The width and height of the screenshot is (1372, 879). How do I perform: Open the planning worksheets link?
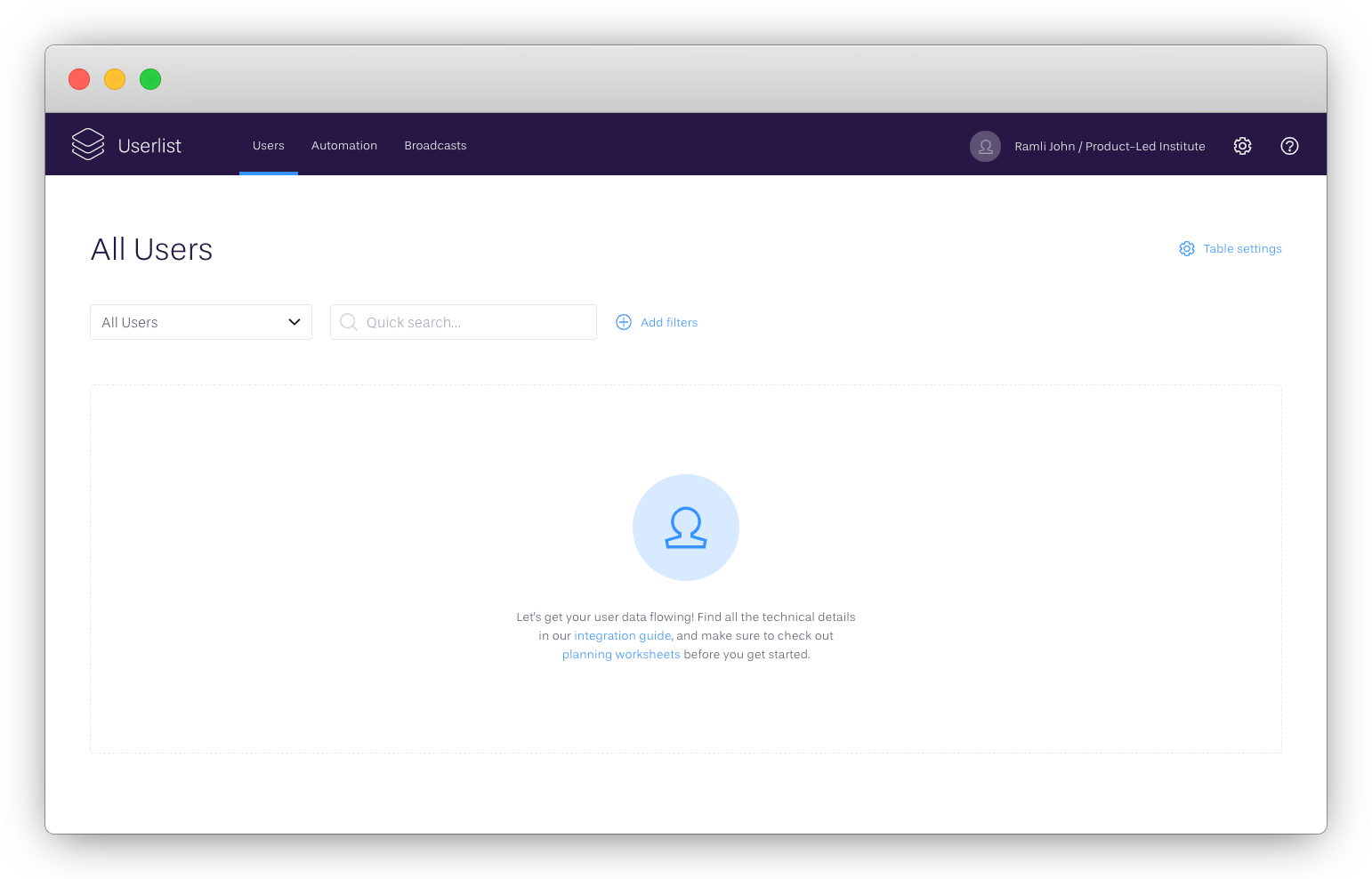point(620,654)
